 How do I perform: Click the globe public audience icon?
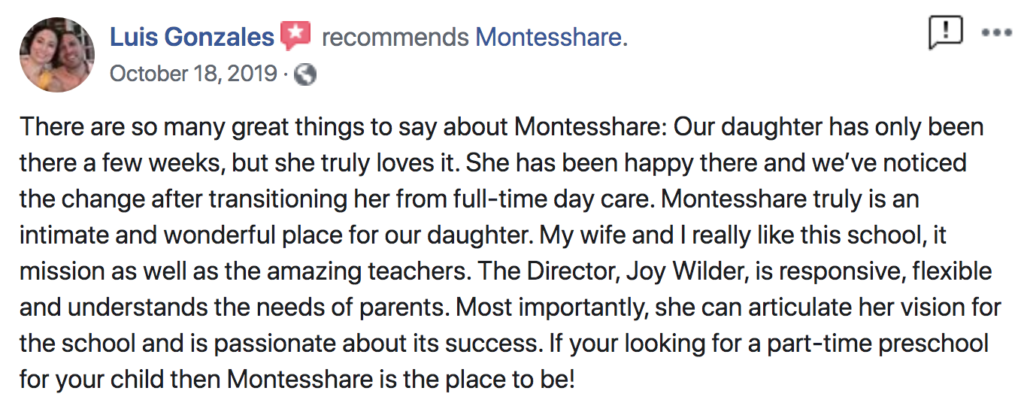[x=307, y=74]
